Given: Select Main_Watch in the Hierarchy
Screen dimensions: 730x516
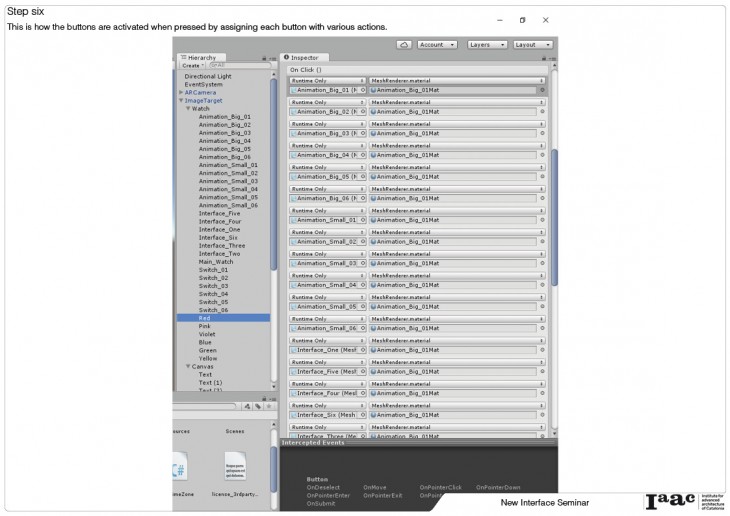Looking at the screenshot, I should 215,262.
